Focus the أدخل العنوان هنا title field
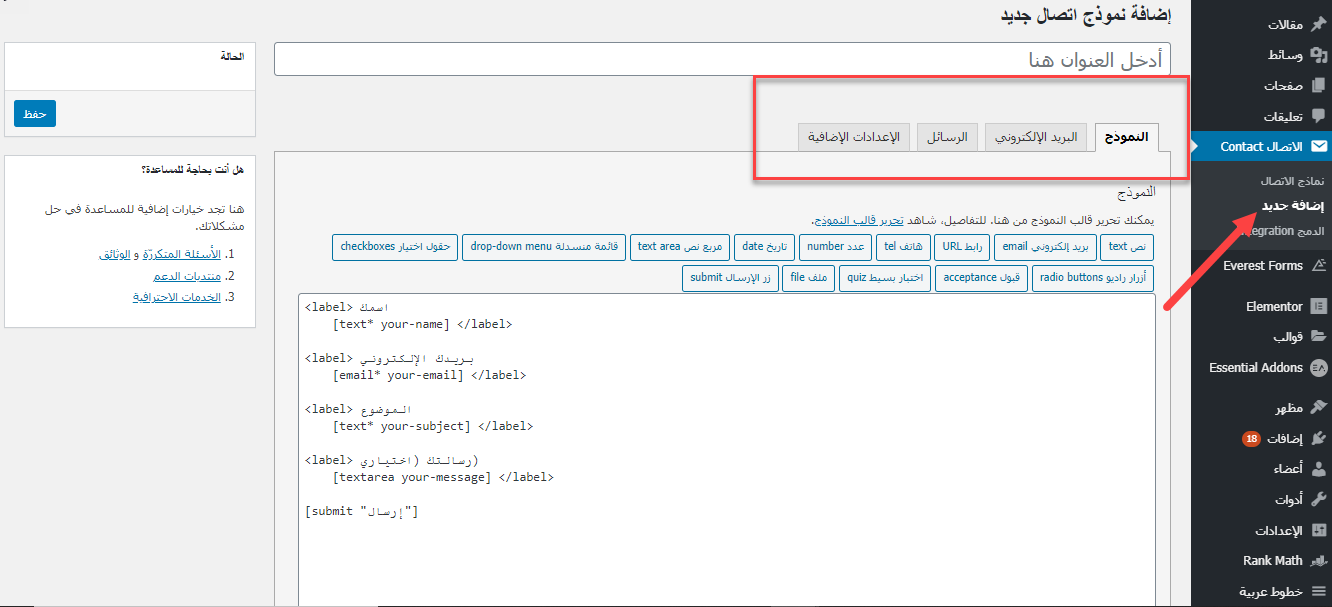 (722, 59)
